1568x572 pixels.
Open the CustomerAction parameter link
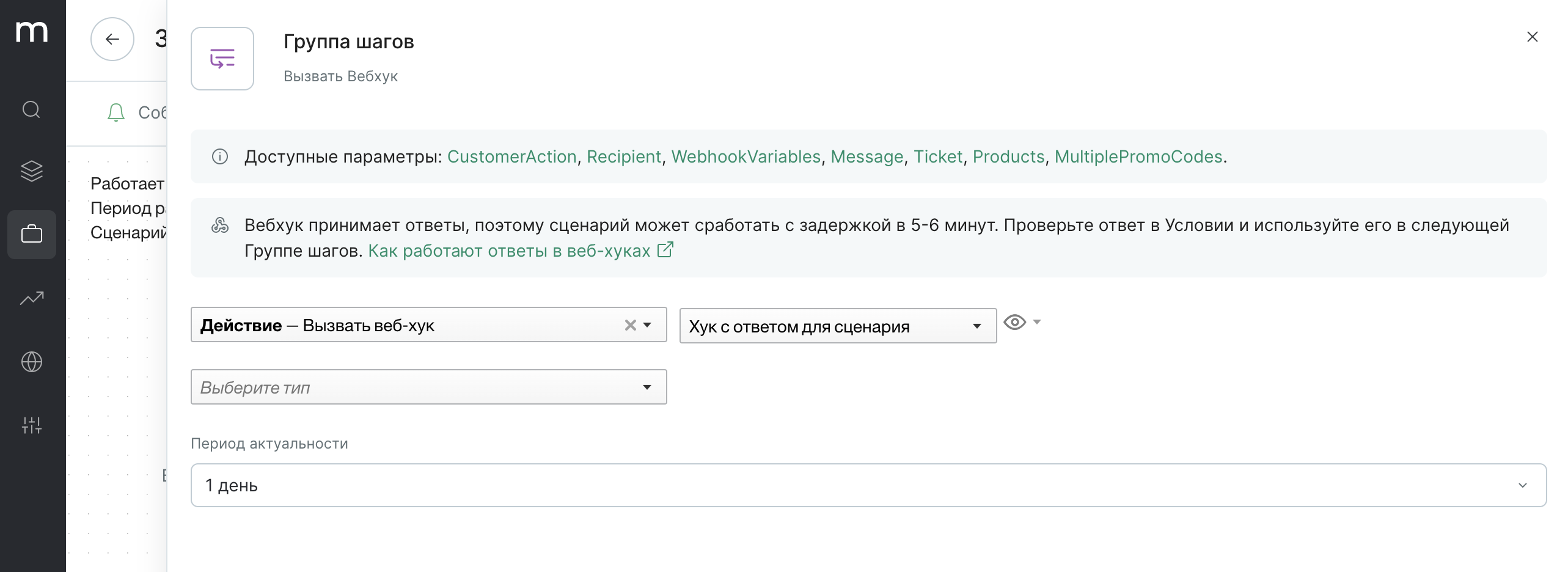[x=512, y=157]
